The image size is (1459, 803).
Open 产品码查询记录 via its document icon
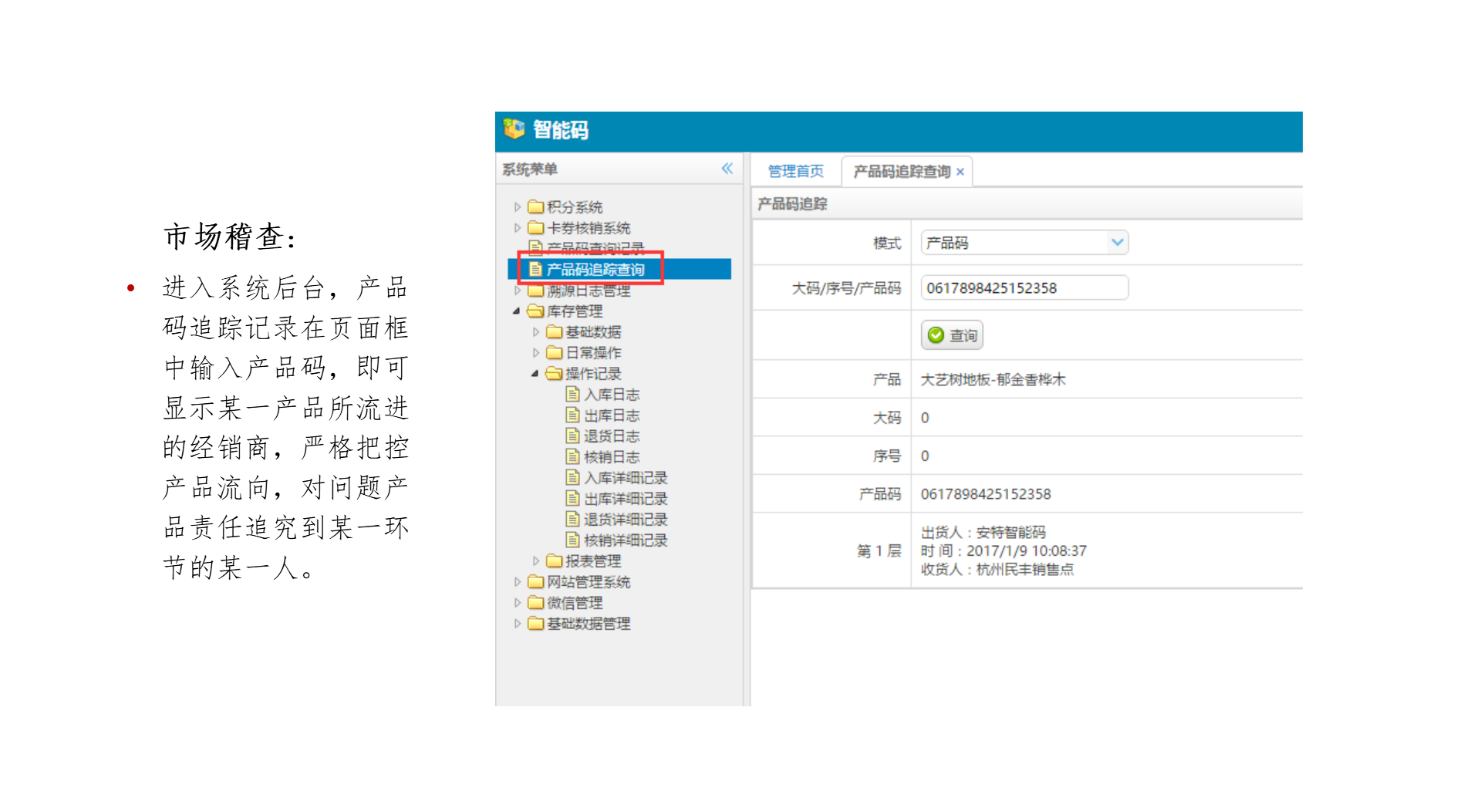[x=535, y=248]
